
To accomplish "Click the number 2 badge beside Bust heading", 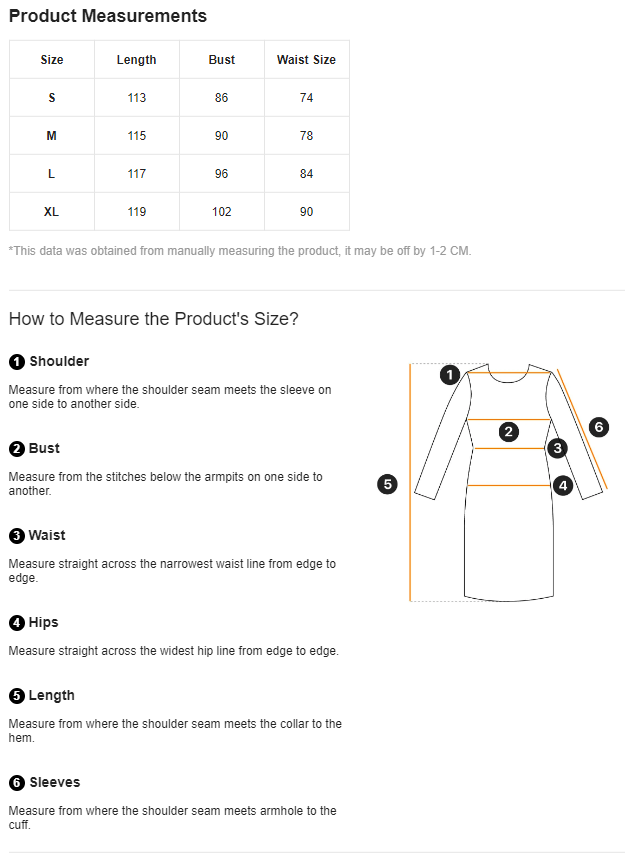I will pos(17,449).
